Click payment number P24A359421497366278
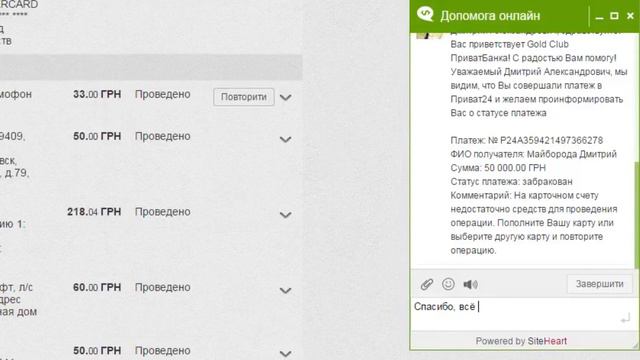The width and height of the screenshot is (640, 360). pyautogui.click(x=551, y=140)
